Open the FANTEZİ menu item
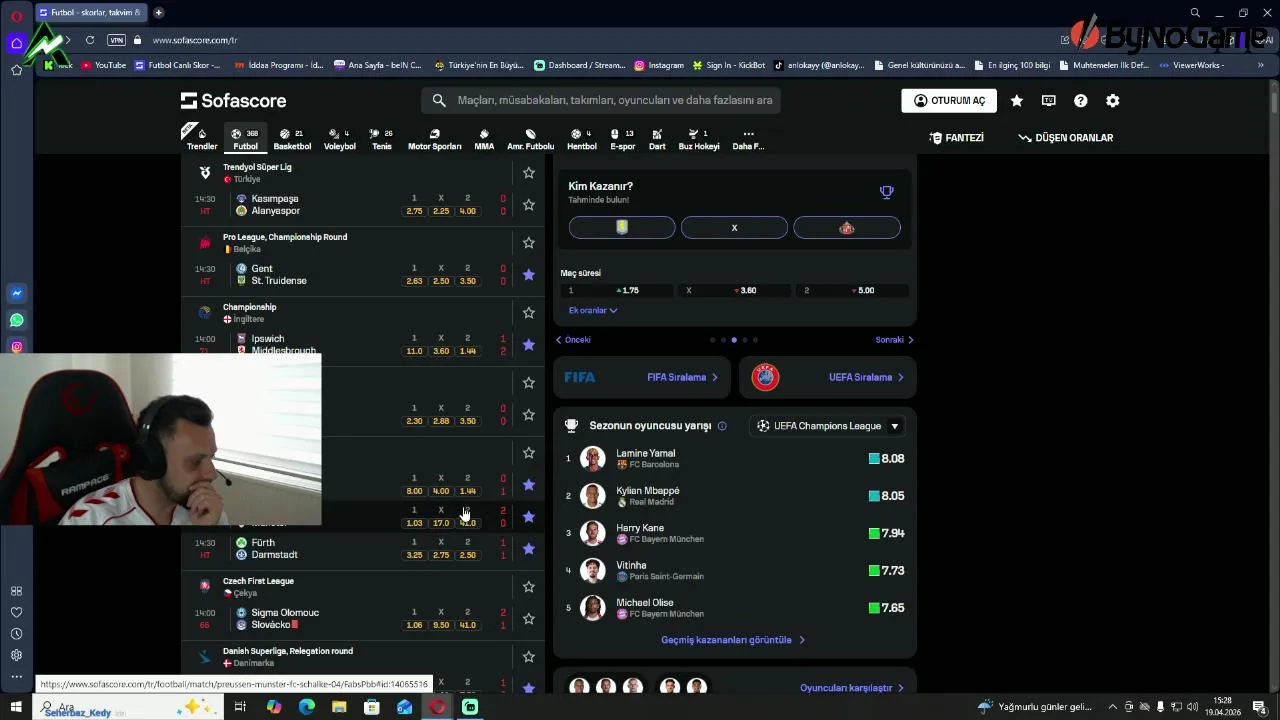 pyautogui.click(x=956, y=138)
